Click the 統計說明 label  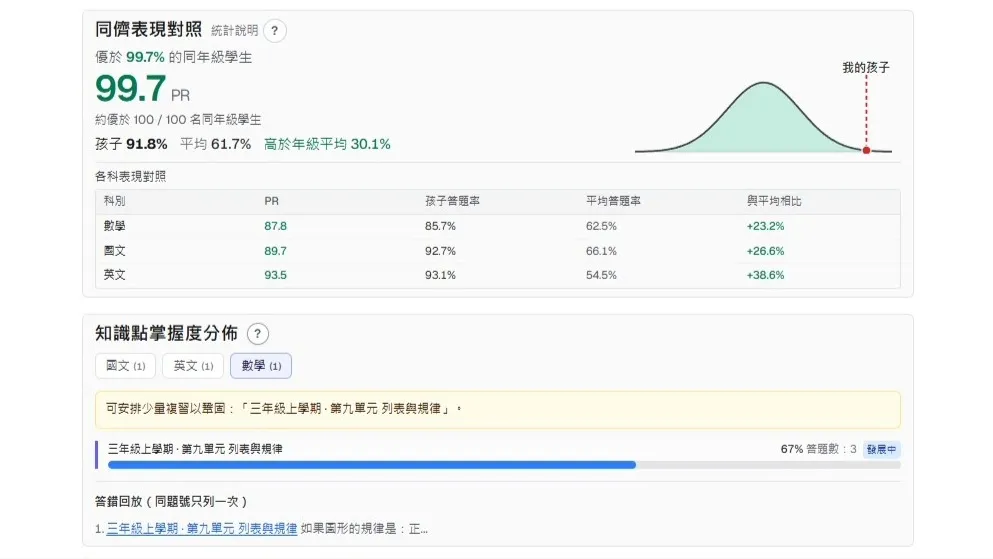(234, 30)
